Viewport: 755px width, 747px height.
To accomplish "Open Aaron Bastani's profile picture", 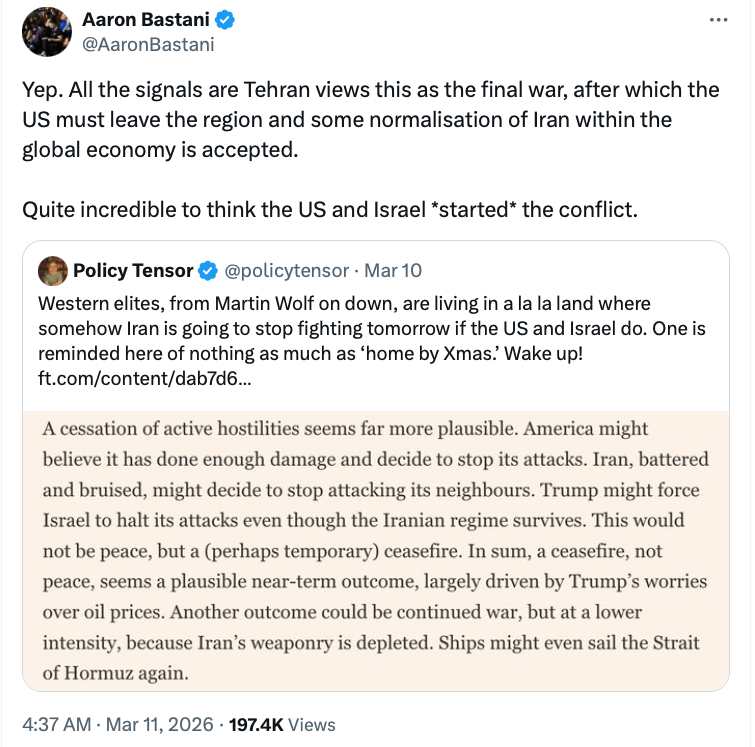I will (46, 32).
